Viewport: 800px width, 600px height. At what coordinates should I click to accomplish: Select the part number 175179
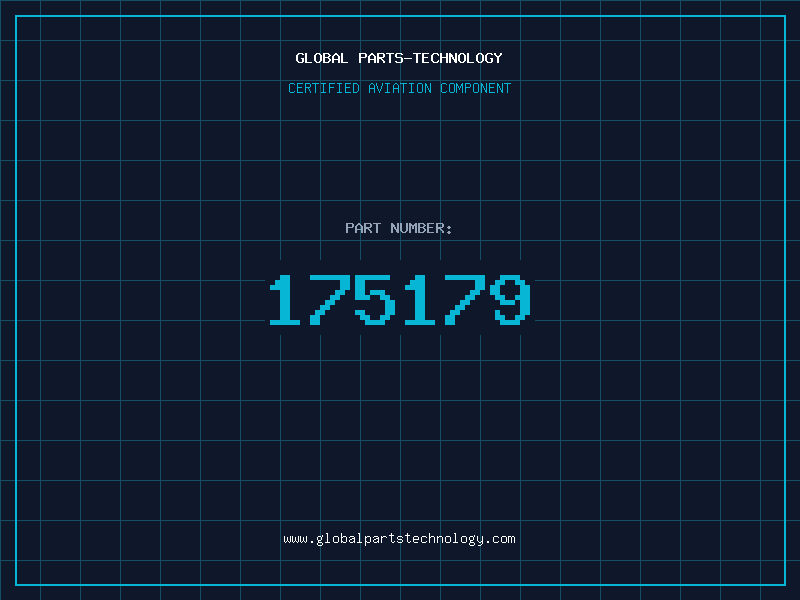coord(400,299)
